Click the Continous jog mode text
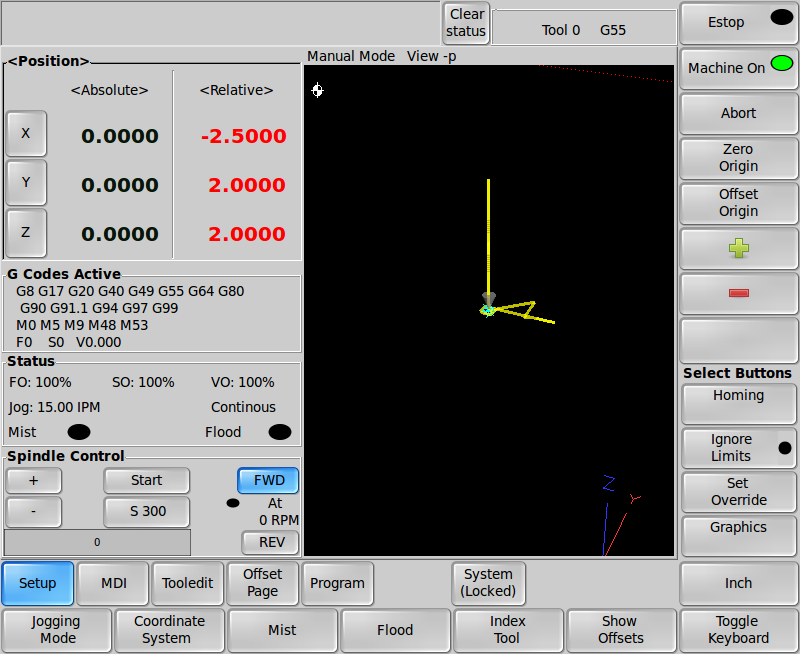The height and width of the screenshot is (654, 800). (x=243, y=408)
